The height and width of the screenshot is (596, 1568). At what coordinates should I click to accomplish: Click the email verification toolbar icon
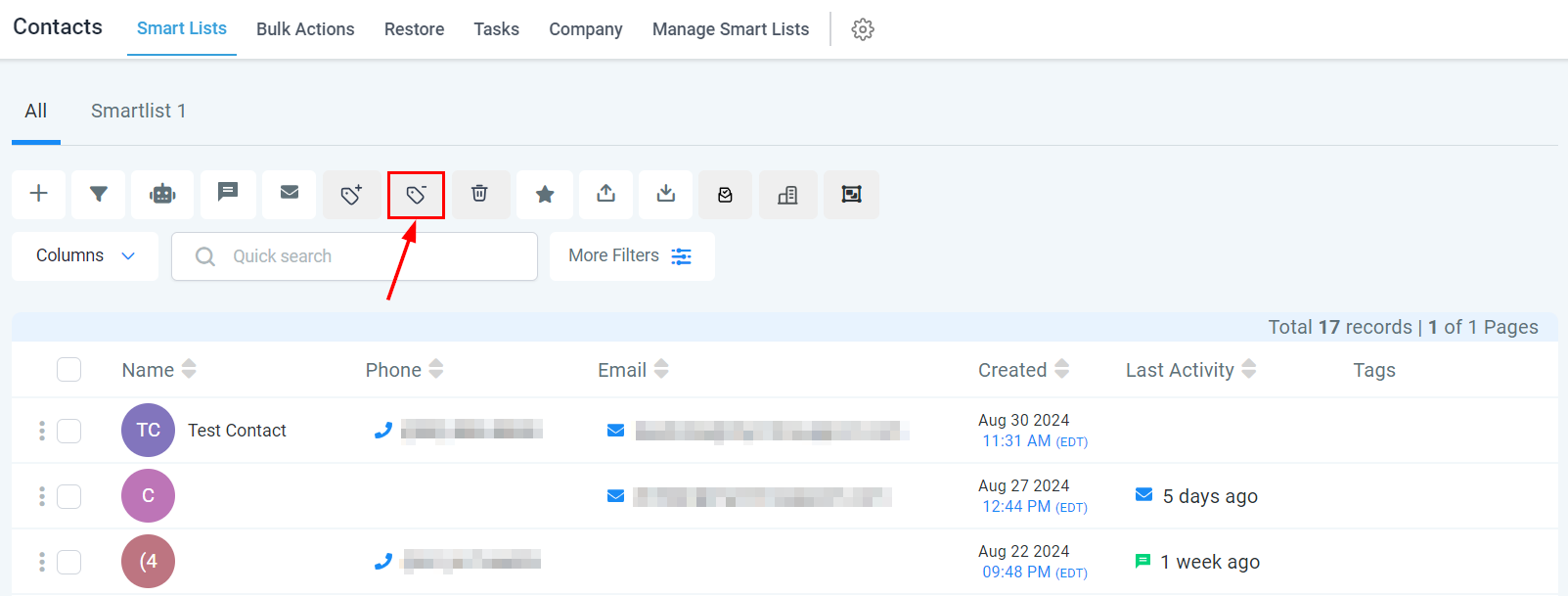(x=726, y=194)
